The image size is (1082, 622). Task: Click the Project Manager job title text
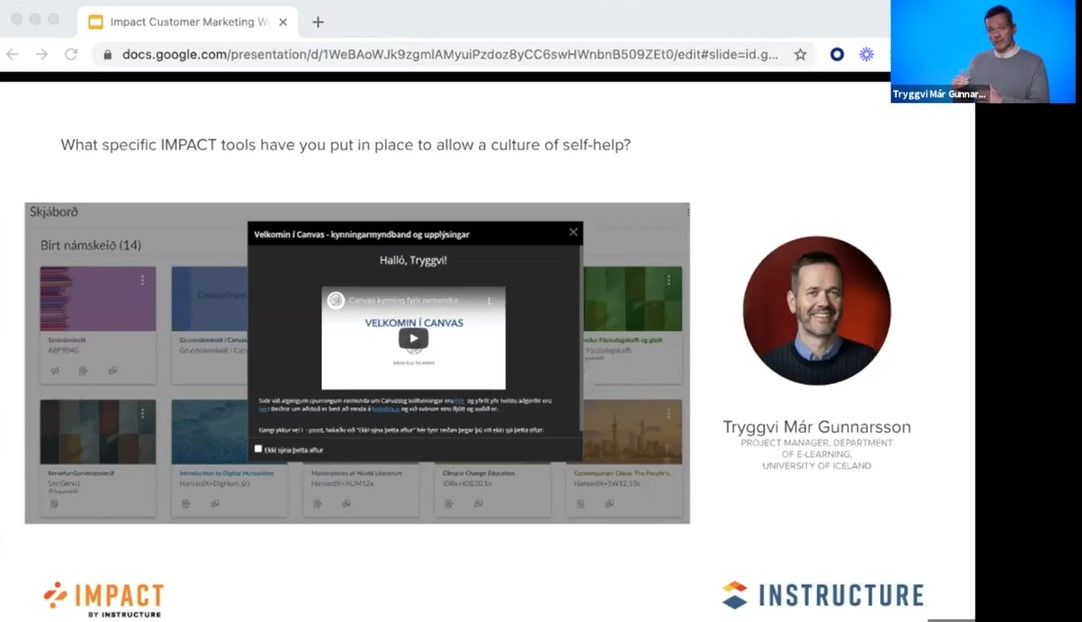pos(817,454)
